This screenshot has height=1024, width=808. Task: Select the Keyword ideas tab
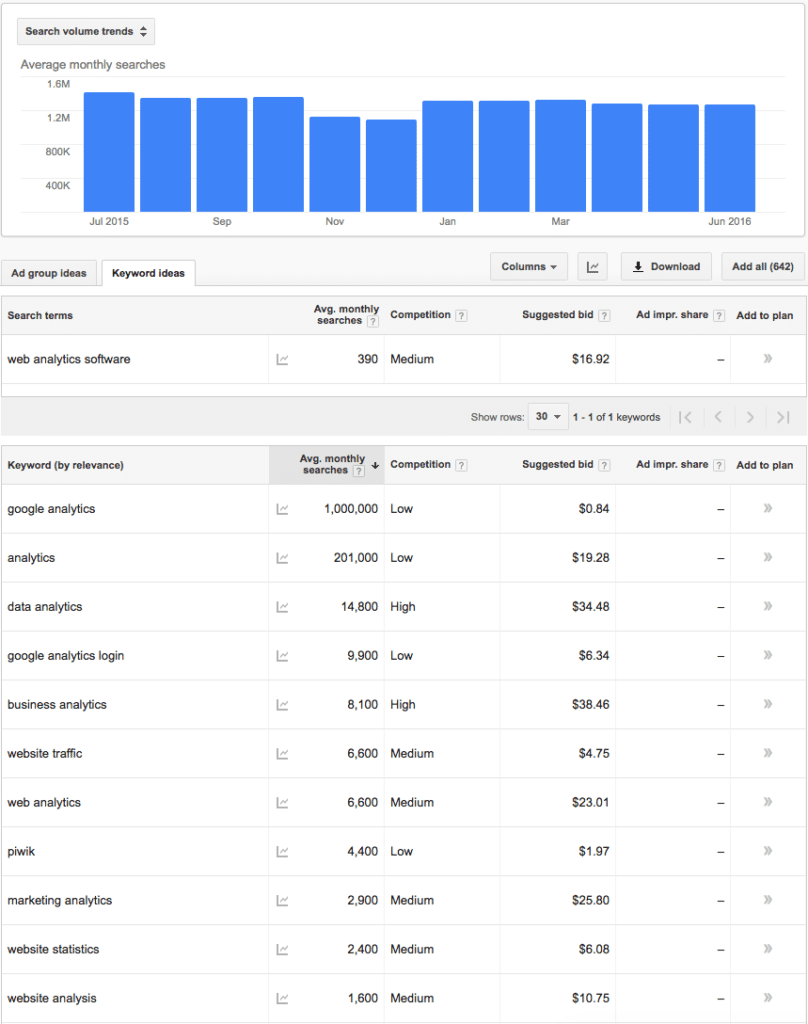pyautogui.click(x=148, y=273)
